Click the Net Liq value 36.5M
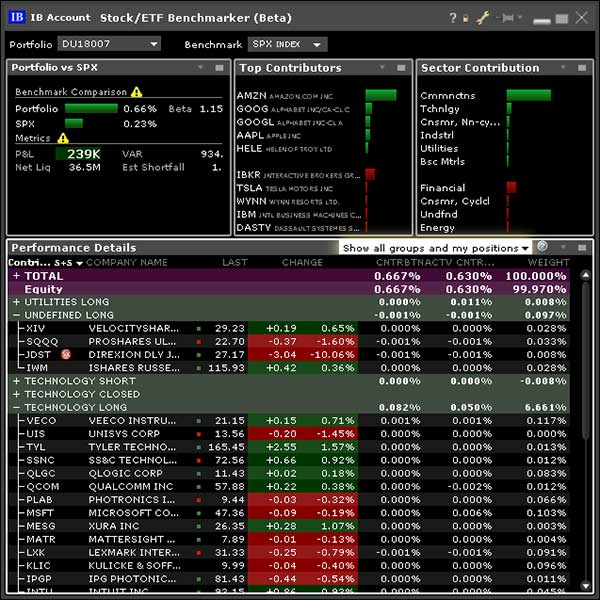The width and height of the screenshot is (600, 600). [x=85, y=167]
